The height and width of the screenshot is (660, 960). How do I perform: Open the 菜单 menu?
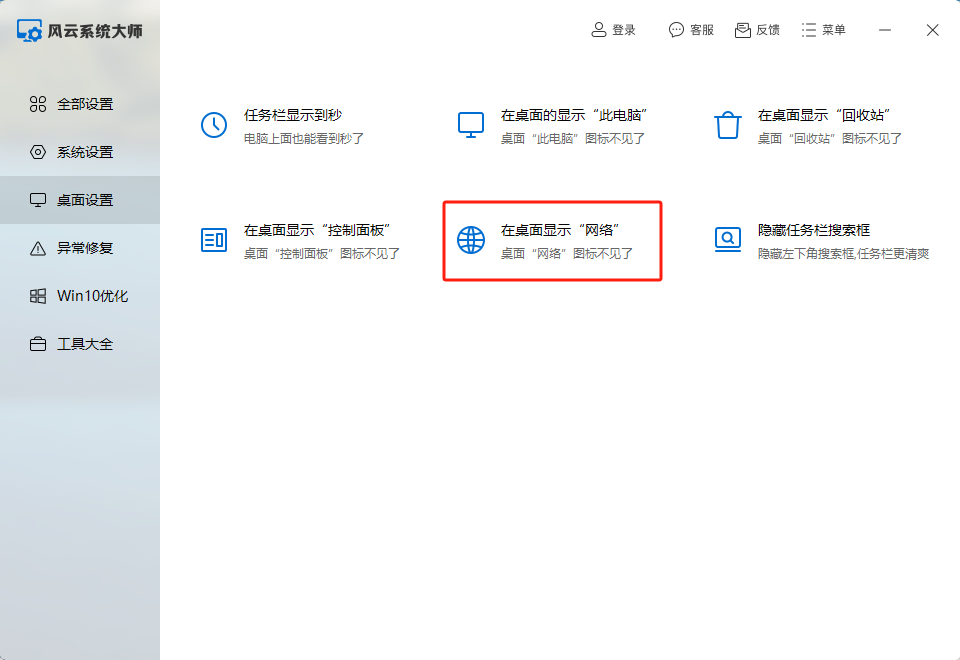pyautogui.click(x=823, y=30)
